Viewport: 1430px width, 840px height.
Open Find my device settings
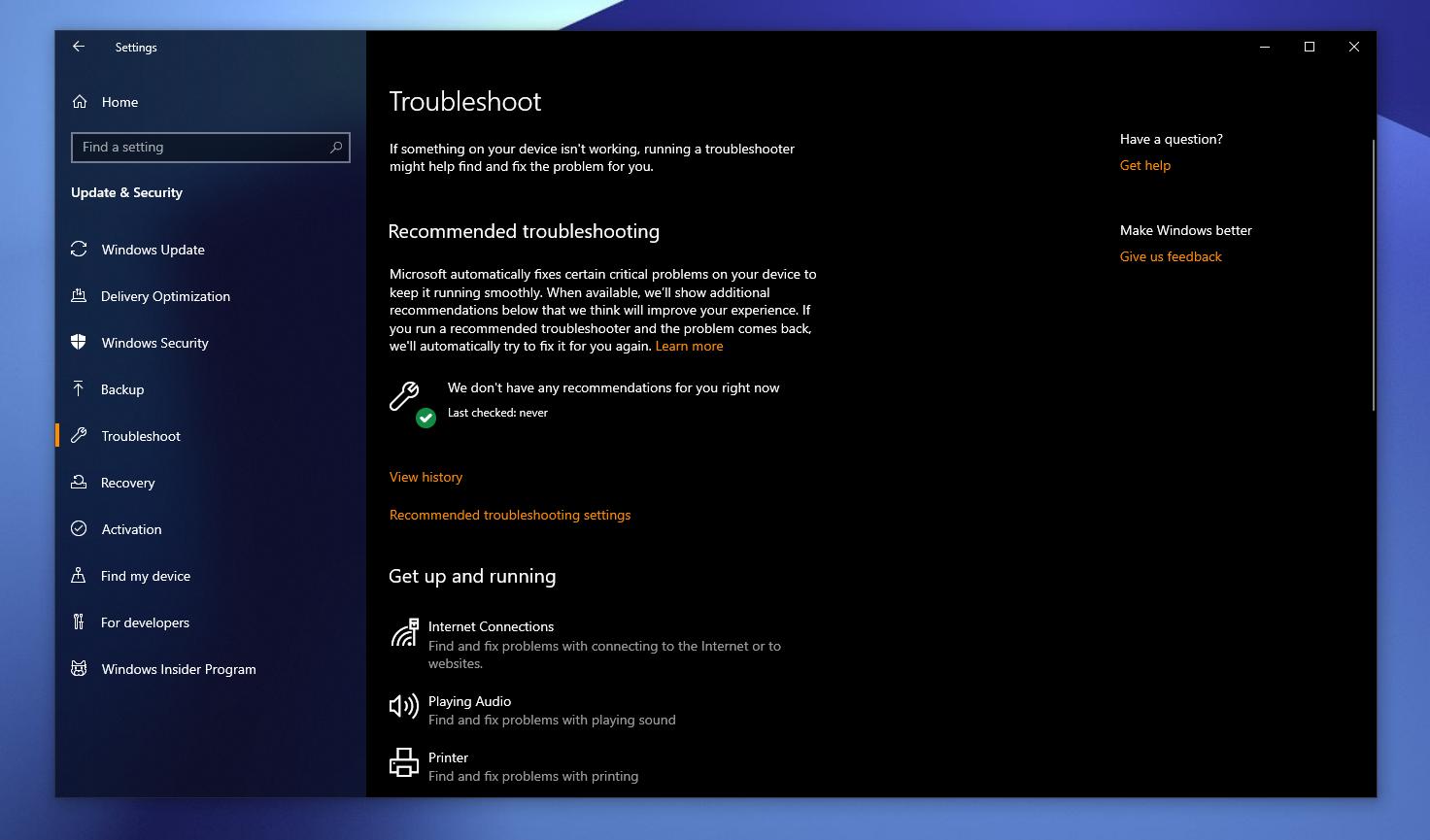146,576
